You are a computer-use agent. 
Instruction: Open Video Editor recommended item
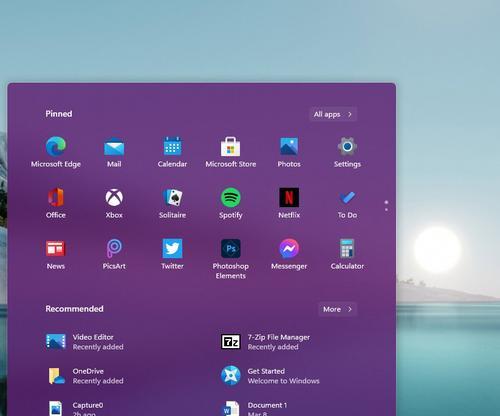(x=85, y=342)
